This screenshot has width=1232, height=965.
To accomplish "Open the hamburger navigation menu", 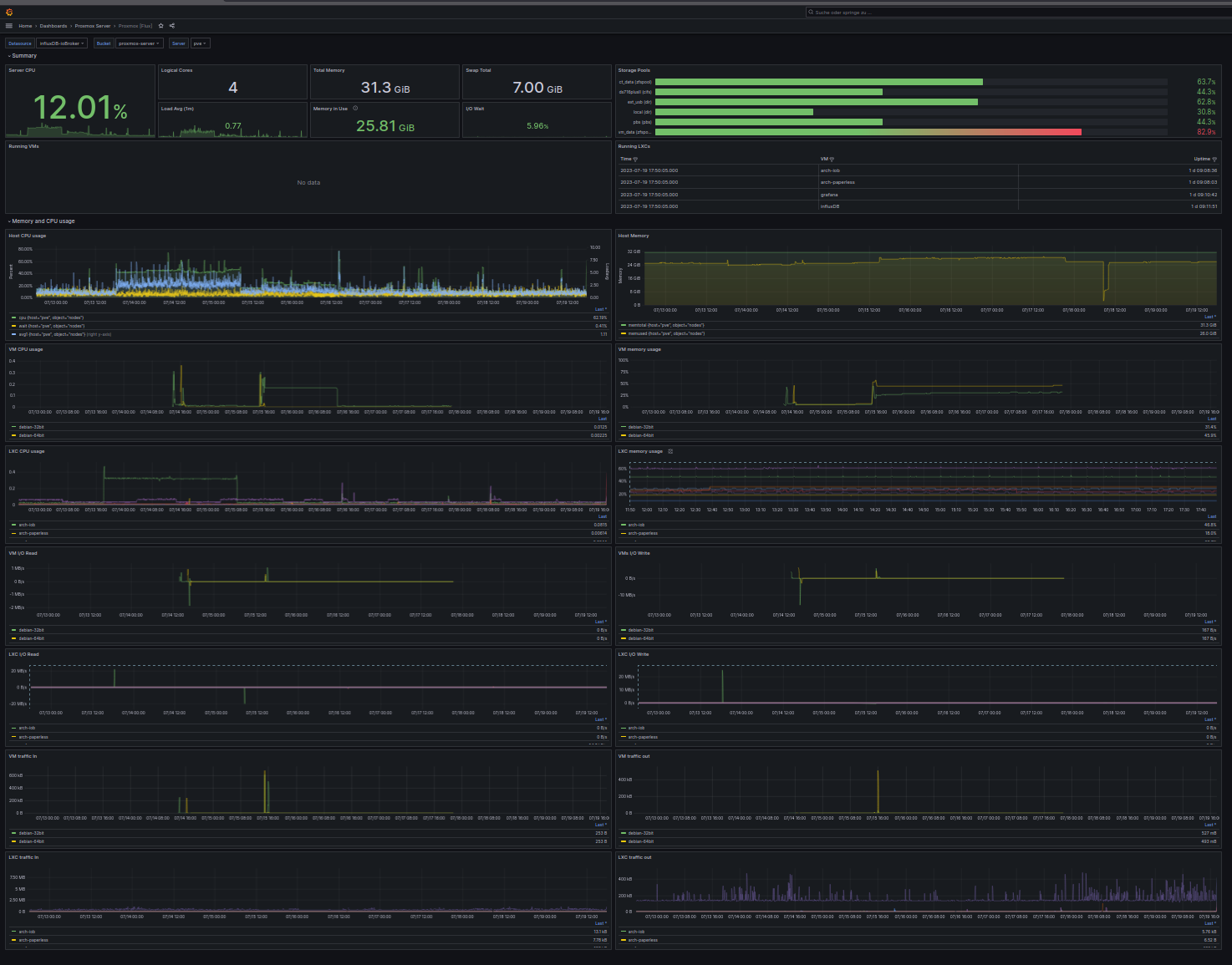I will pos(9,26).
